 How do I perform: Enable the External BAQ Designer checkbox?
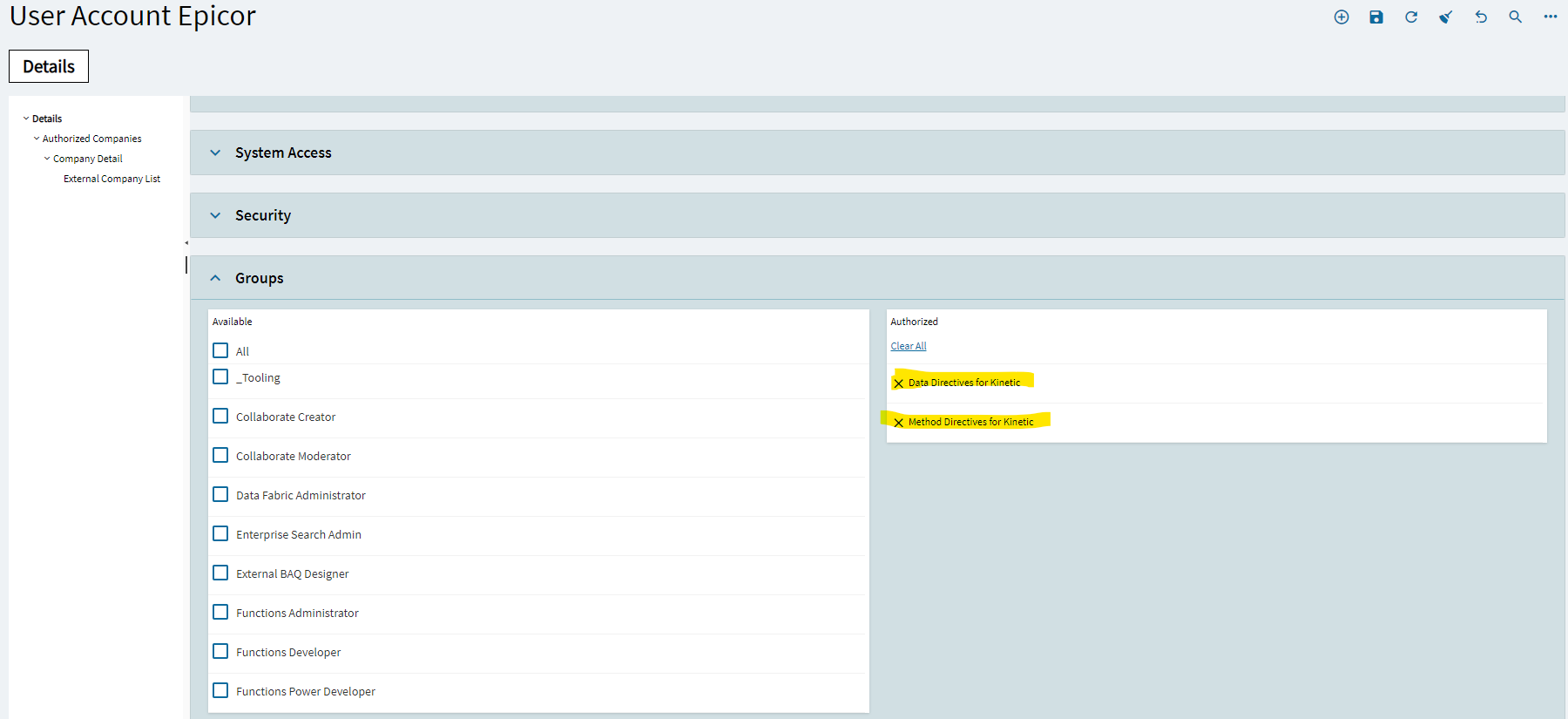tap(220, 573)
